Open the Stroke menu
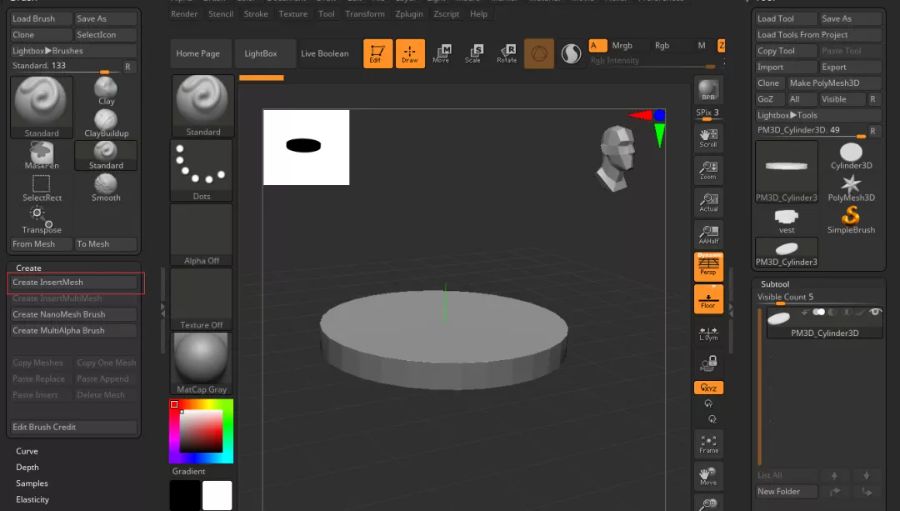The height and width of the screenshot is (511, 900). click(x=256, y=14)
